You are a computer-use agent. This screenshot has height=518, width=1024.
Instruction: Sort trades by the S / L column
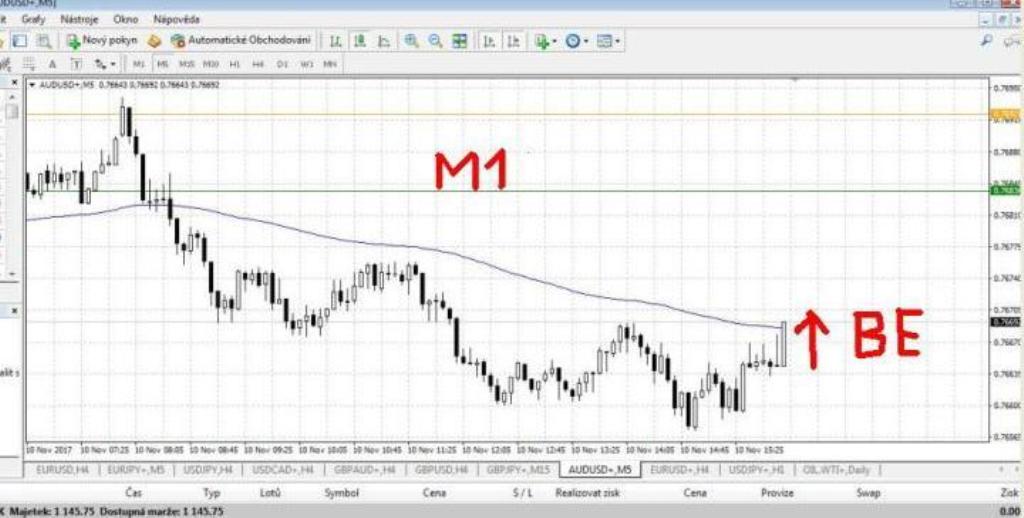522,493
